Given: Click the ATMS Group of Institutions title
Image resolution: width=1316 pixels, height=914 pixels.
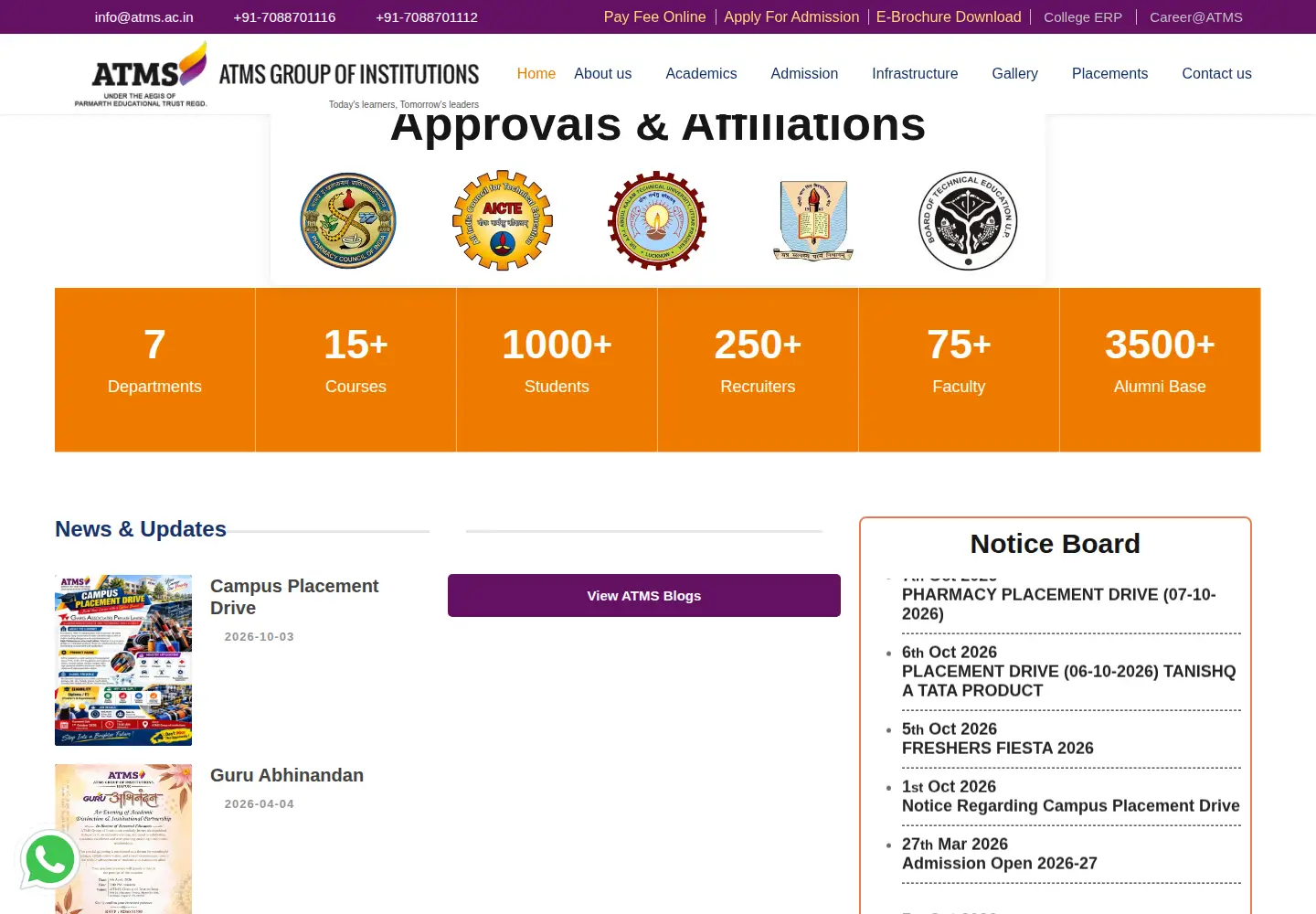Looking at the screenshot, I should (349, 74).
